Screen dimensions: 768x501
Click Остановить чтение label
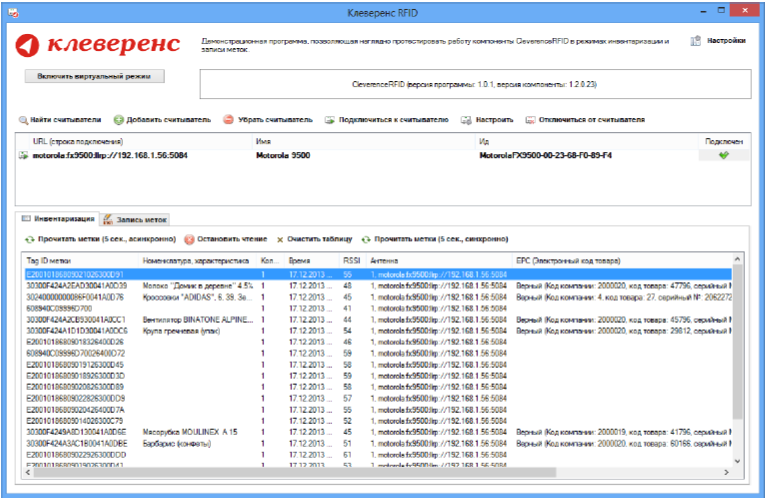point(232,239)
